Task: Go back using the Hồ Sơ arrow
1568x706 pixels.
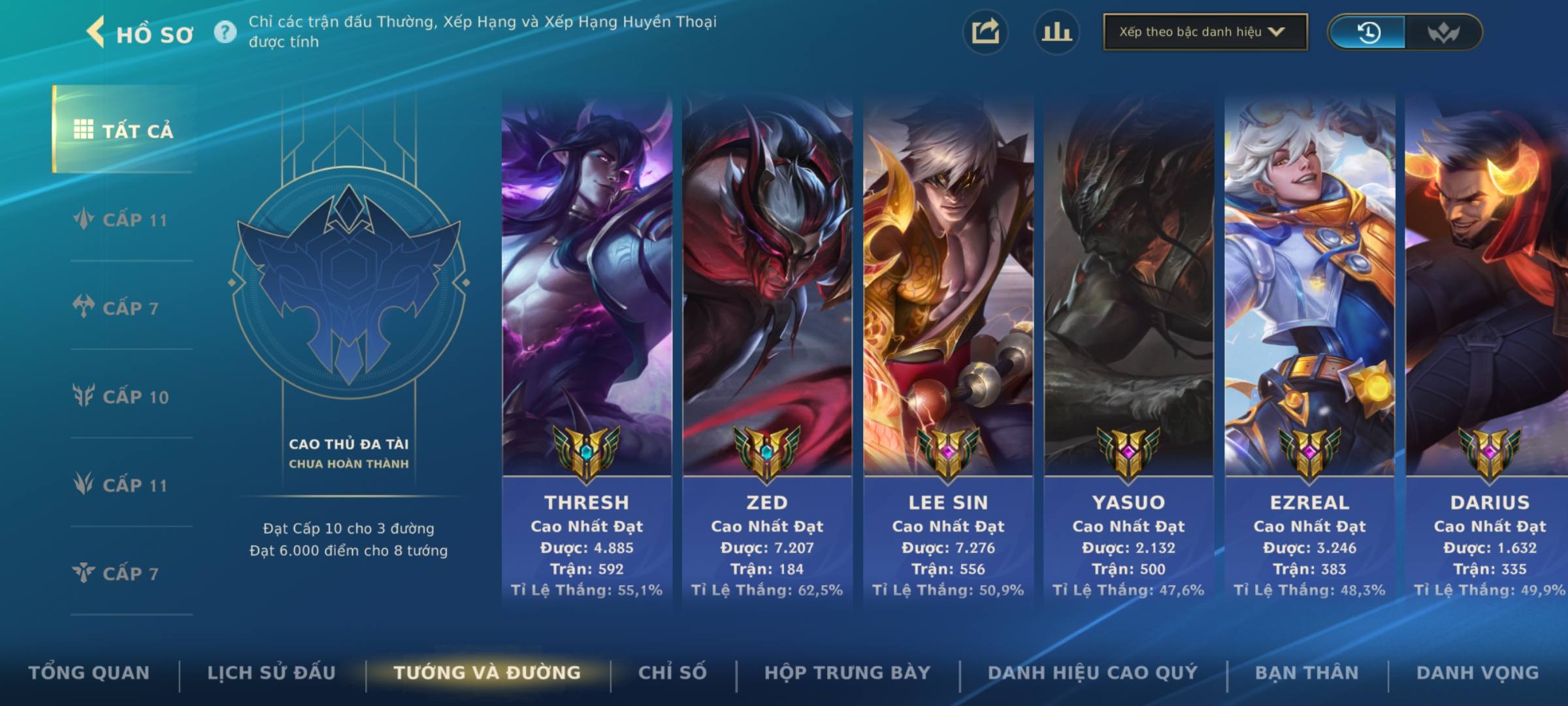Action: coord(96,32)
